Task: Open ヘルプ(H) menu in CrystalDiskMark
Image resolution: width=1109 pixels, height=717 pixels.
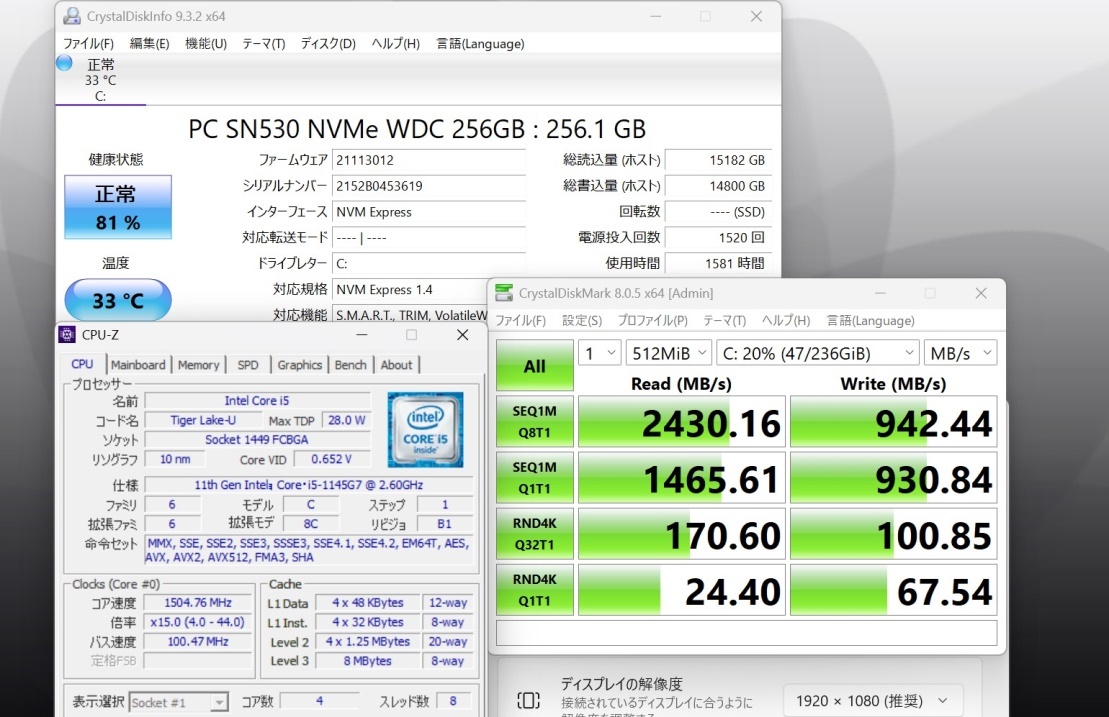Action: (786, 320)
